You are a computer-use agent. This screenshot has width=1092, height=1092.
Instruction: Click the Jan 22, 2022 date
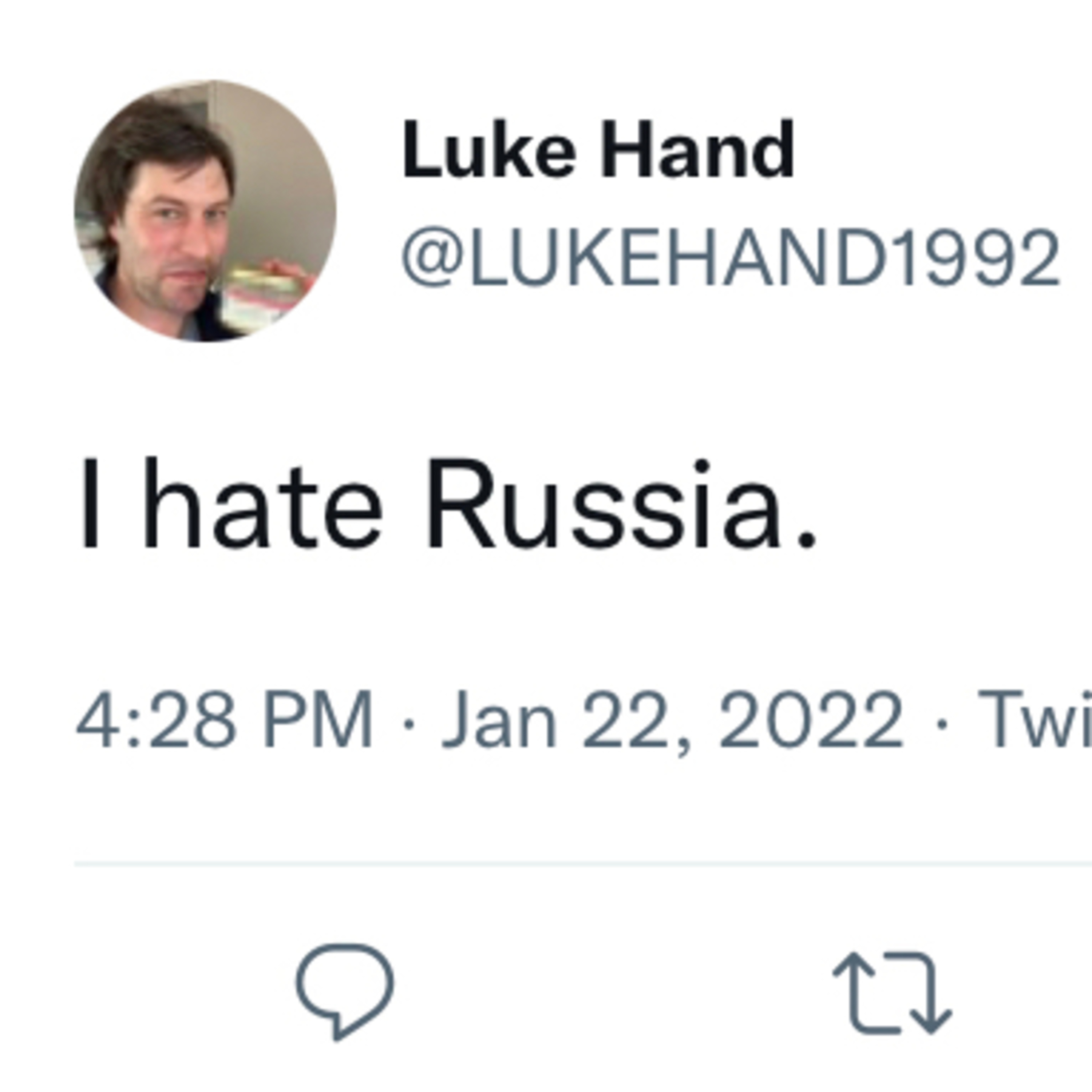point(672,720)
